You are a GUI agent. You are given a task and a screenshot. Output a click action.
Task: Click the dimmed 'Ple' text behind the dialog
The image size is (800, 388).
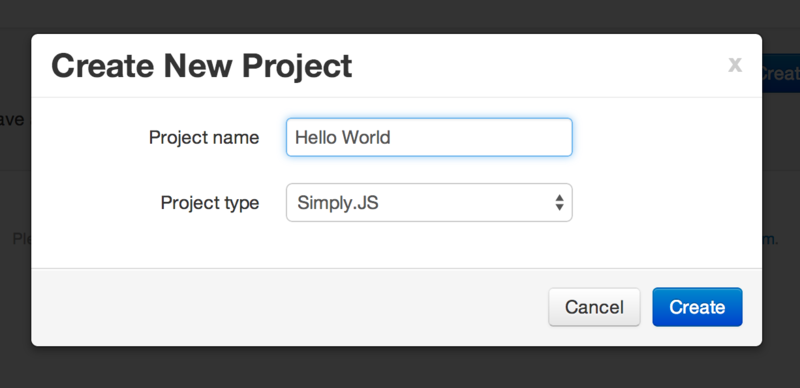tap(22, 239)
